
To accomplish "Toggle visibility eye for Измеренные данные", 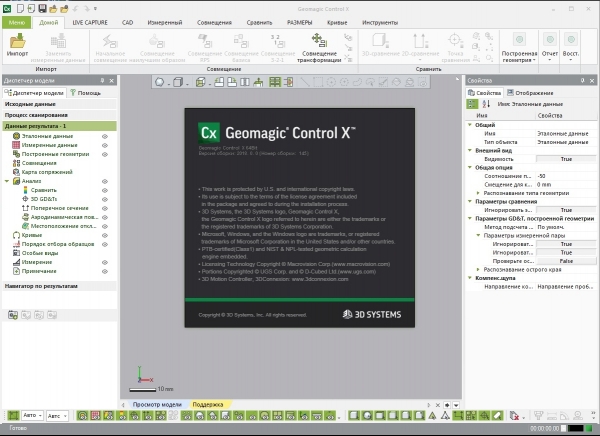I will [x=104, y=145].
